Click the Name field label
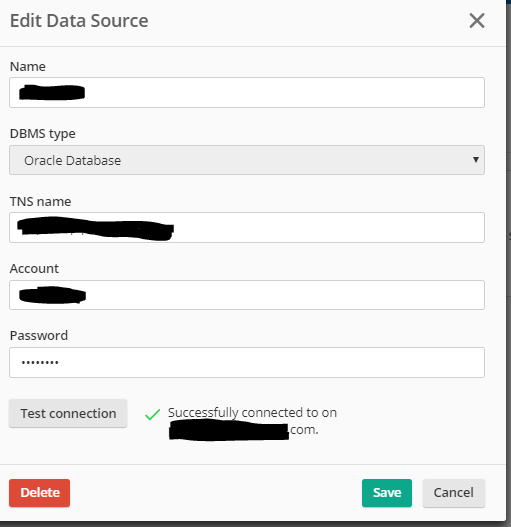 tap(28, 67)
